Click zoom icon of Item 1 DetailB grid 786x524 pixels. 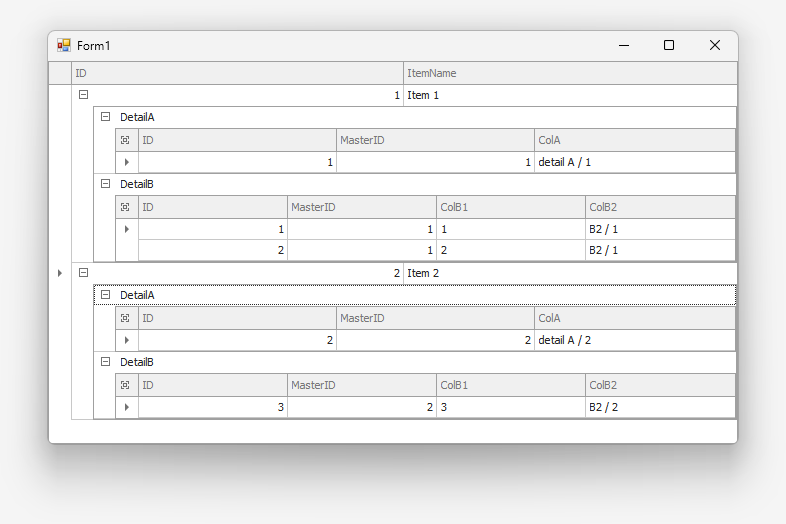coord(125,207)
